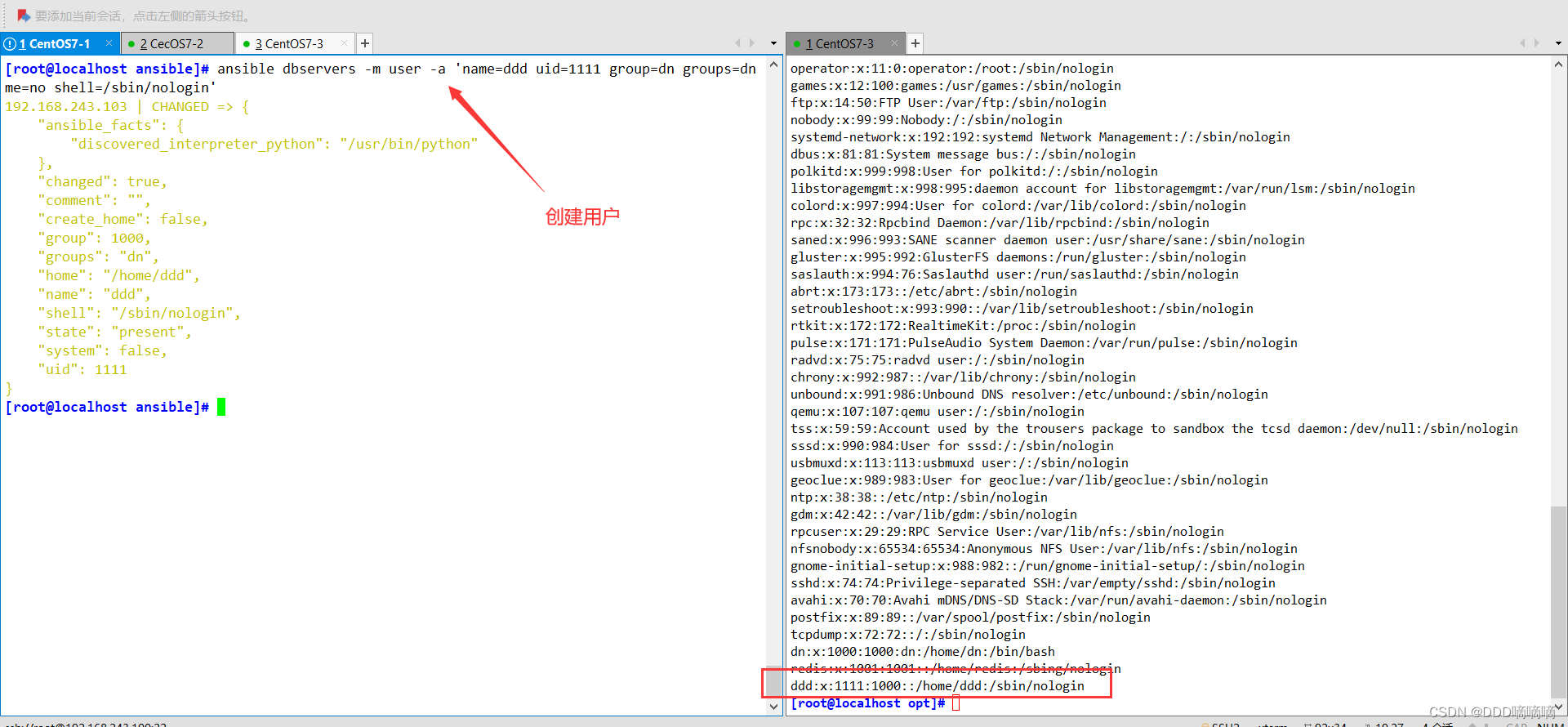Click the 'pulse:x:171:171:PulseAudio' line
The image size is (1568, 727).
[x=1044, y=343]
